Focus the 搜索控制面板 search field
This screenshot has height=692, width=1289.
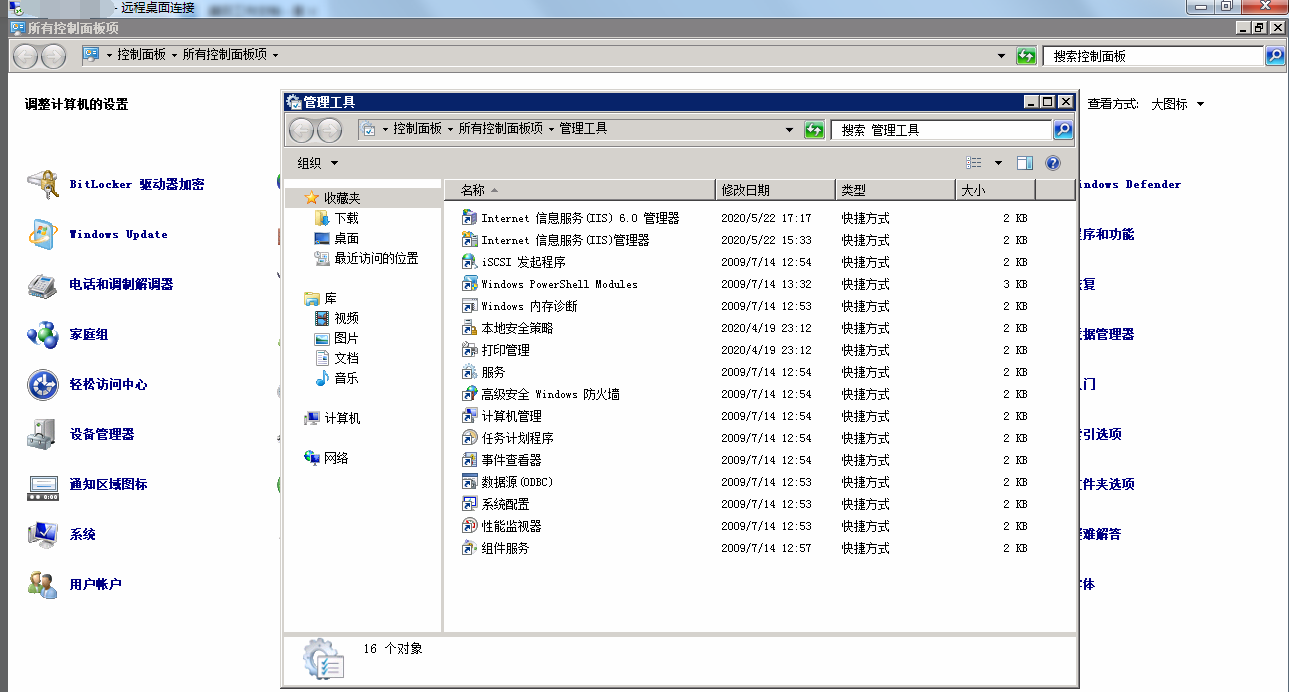click(1154, 56)
